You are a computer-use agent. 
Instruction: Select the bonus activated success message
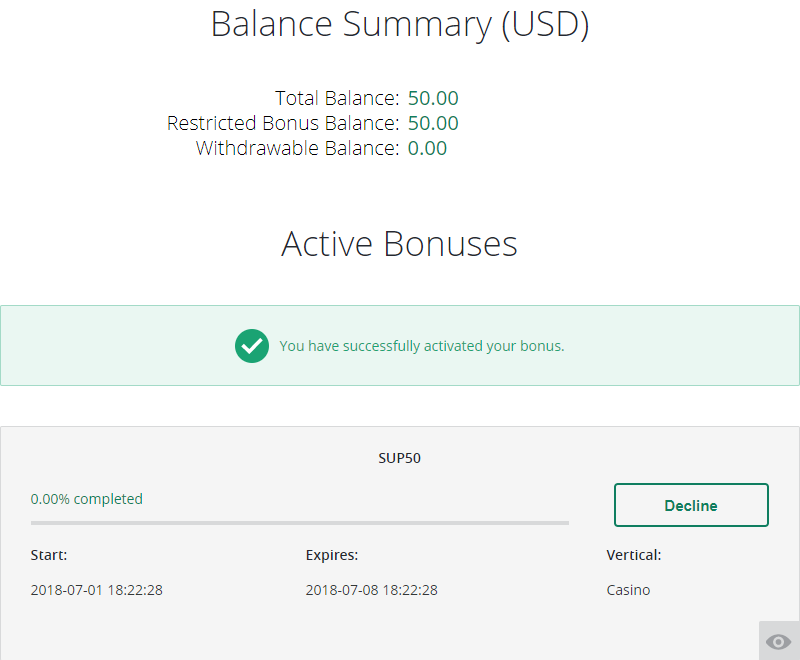(421, 346)
